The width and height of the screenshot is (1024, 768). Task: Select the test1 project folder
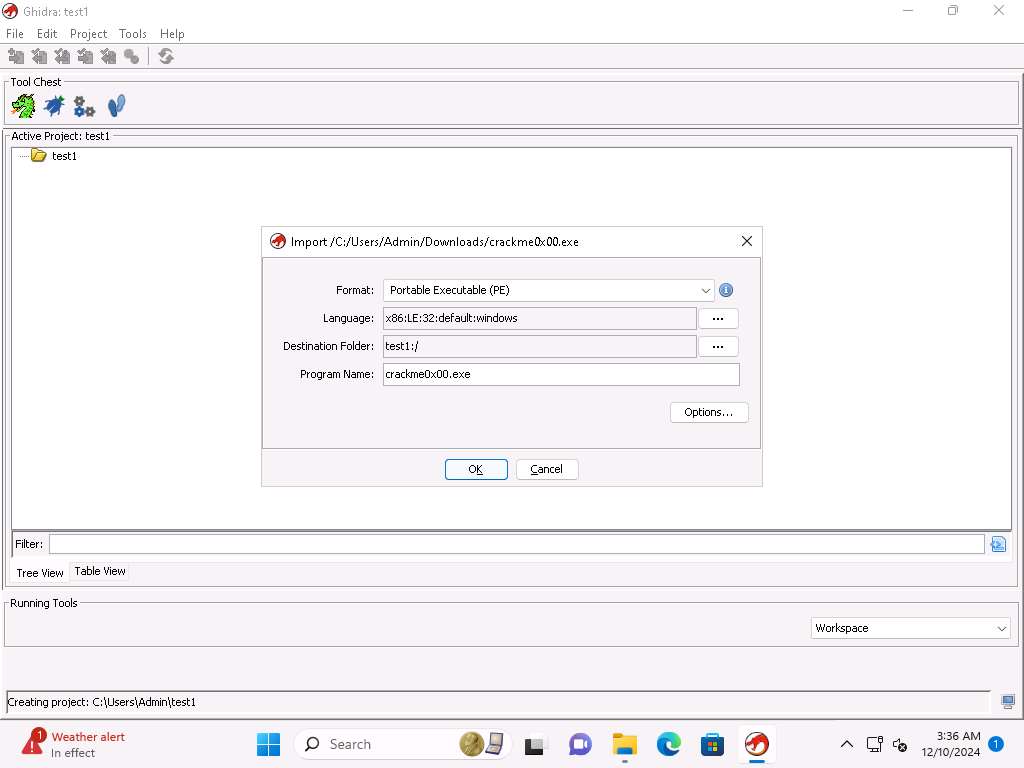tap(63, 156)
